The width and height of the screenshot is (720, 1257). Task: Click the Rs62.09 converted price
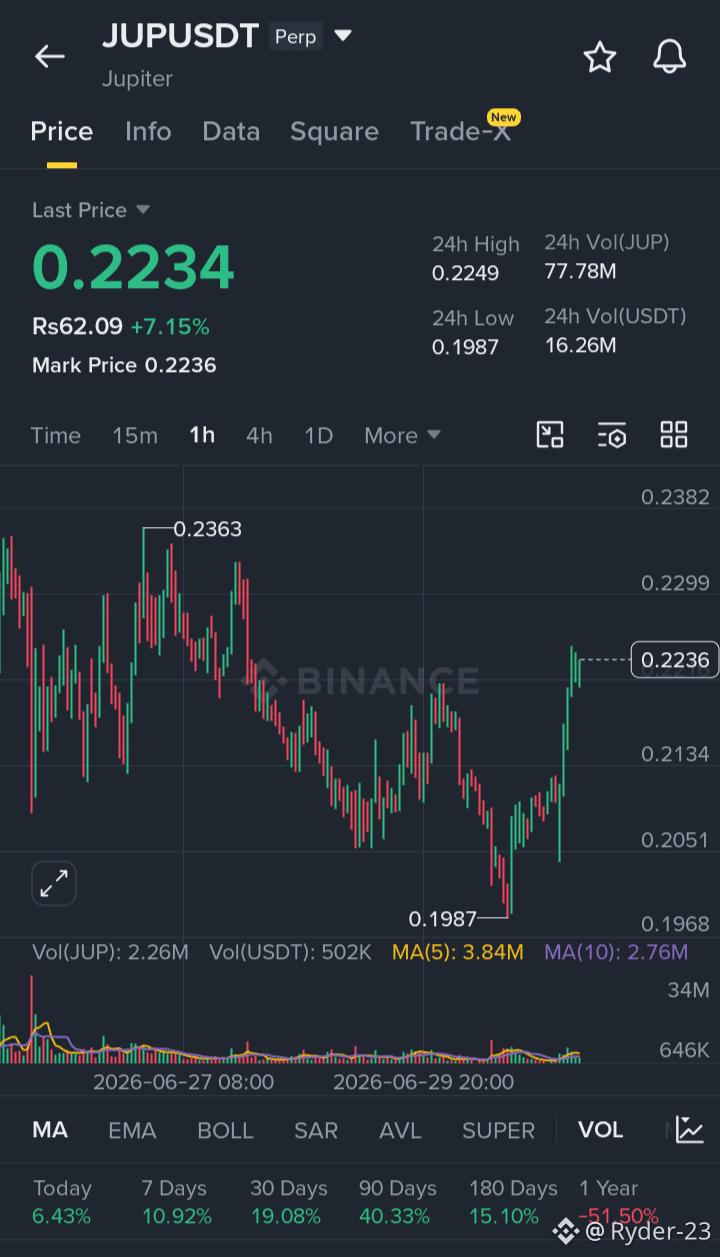[x=77, y=326]
